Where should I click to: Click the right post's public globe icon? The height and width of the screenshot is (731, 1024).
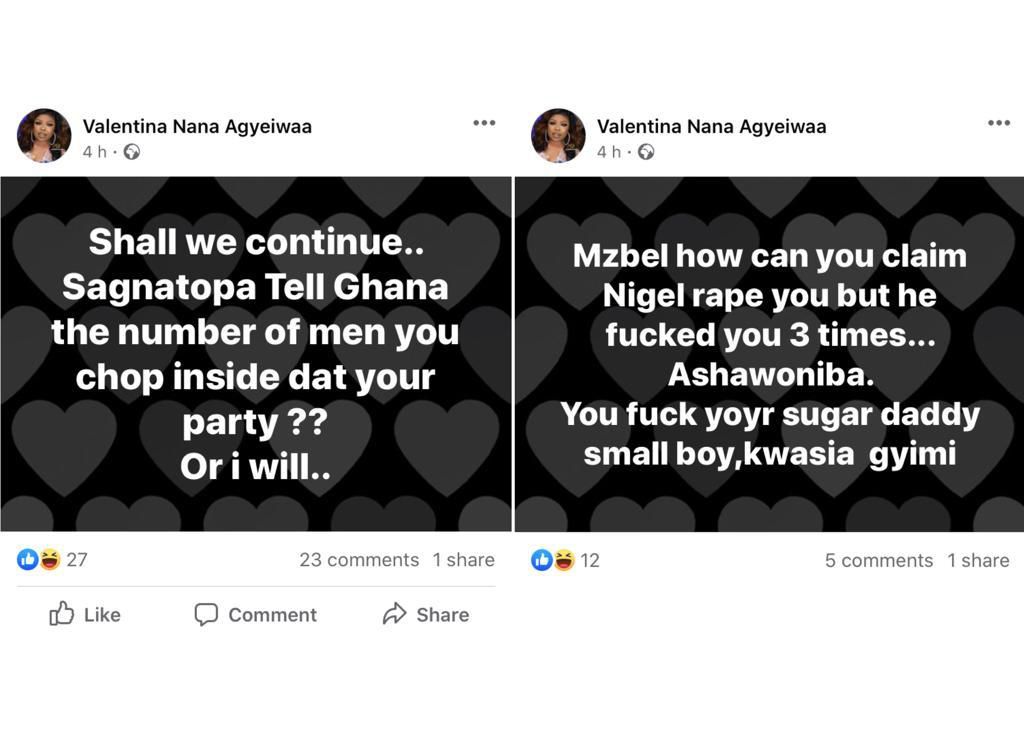(646, 152)
